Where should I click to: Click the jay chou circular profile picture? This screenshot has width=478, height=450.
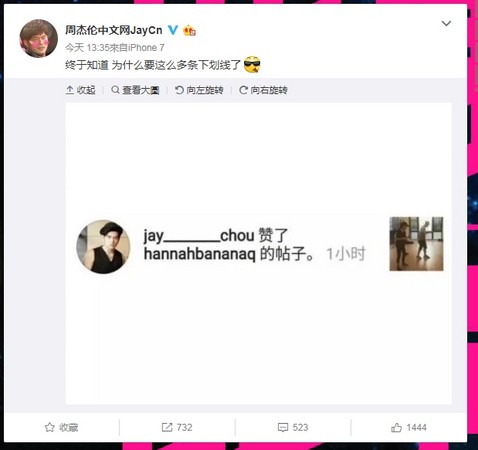click(x=103, y=247)
